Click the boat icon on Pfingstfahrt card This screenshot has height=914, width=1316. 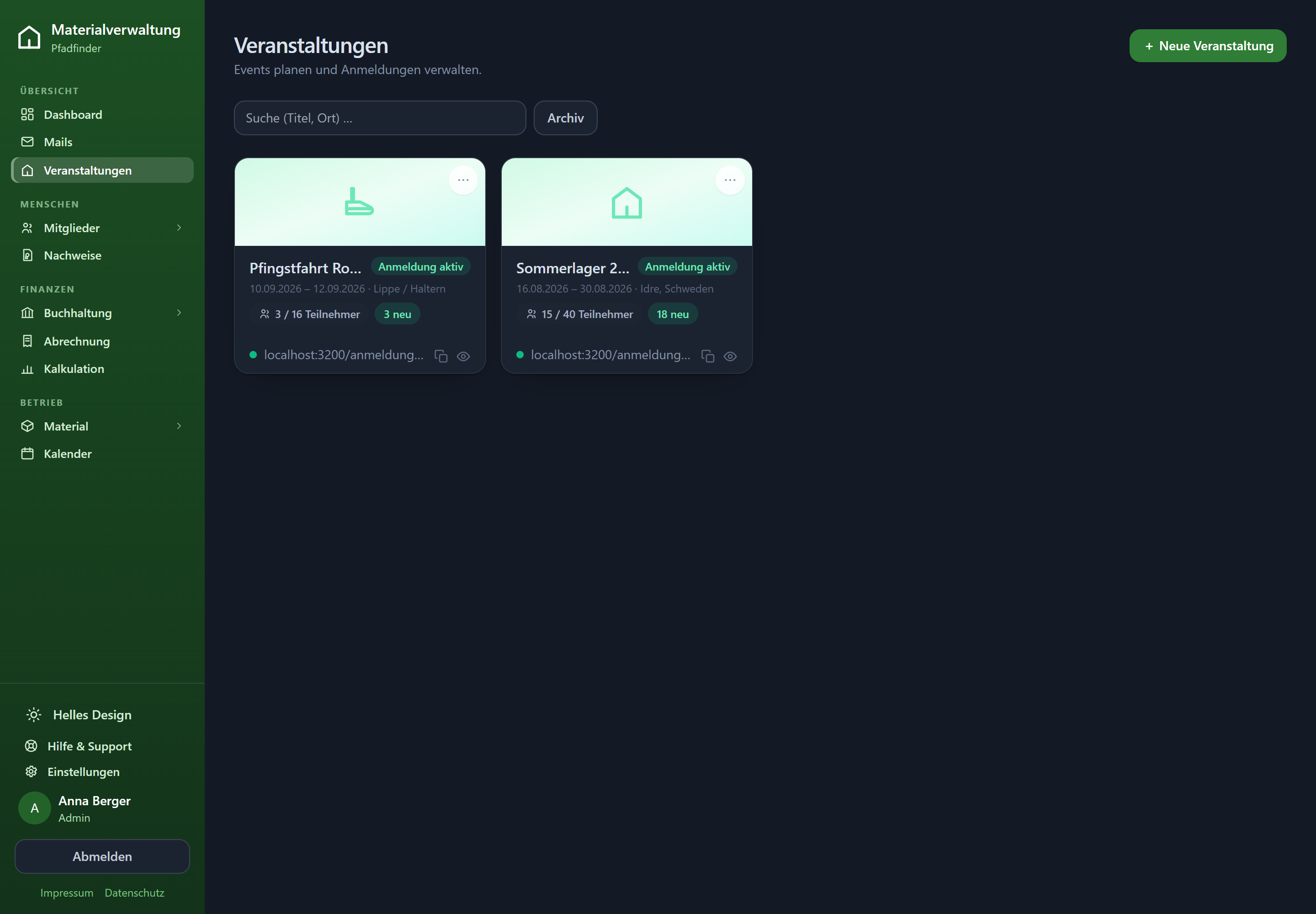click(x=359, y=202)
